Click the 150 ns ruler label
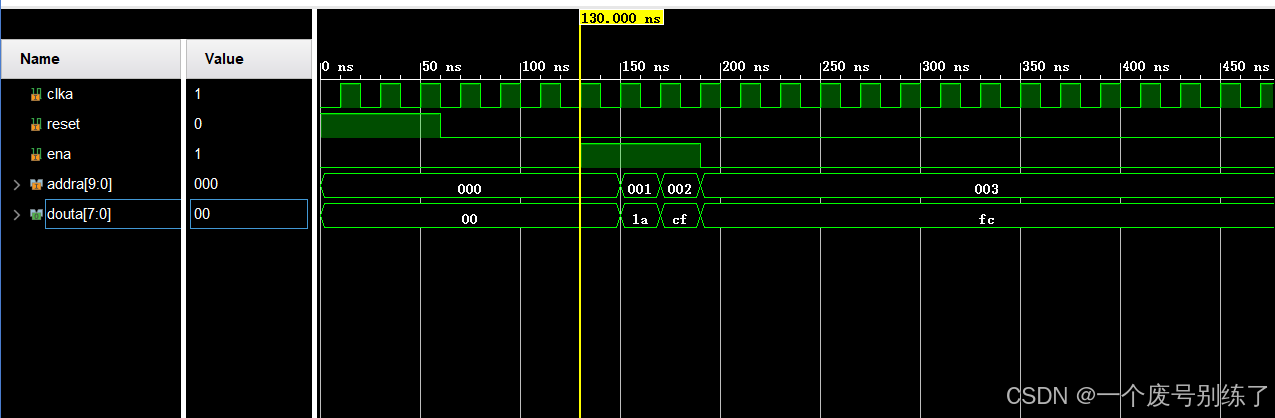The width and height of the screenshot is (1275, 418). pyautogui.click(x=646, y=67)
